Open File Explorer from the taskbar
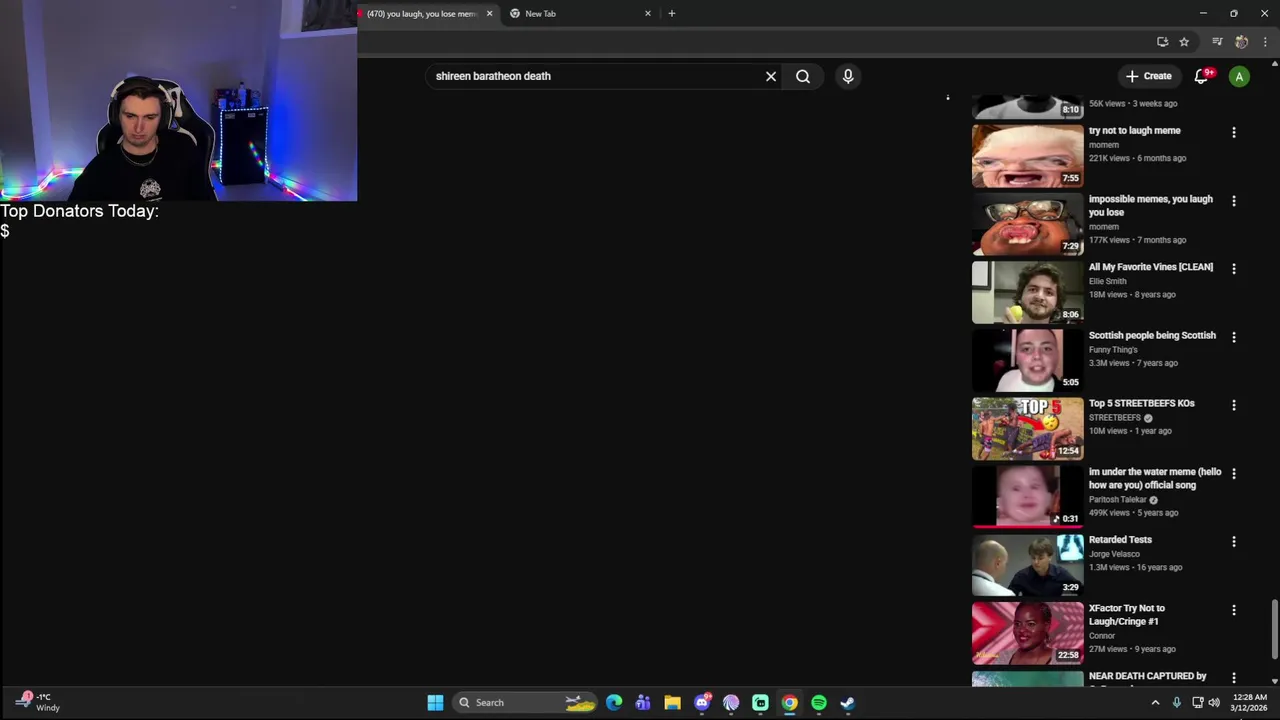Viewport: 1280px width, 720px height. pyautogui.click(x=672, y=702)
